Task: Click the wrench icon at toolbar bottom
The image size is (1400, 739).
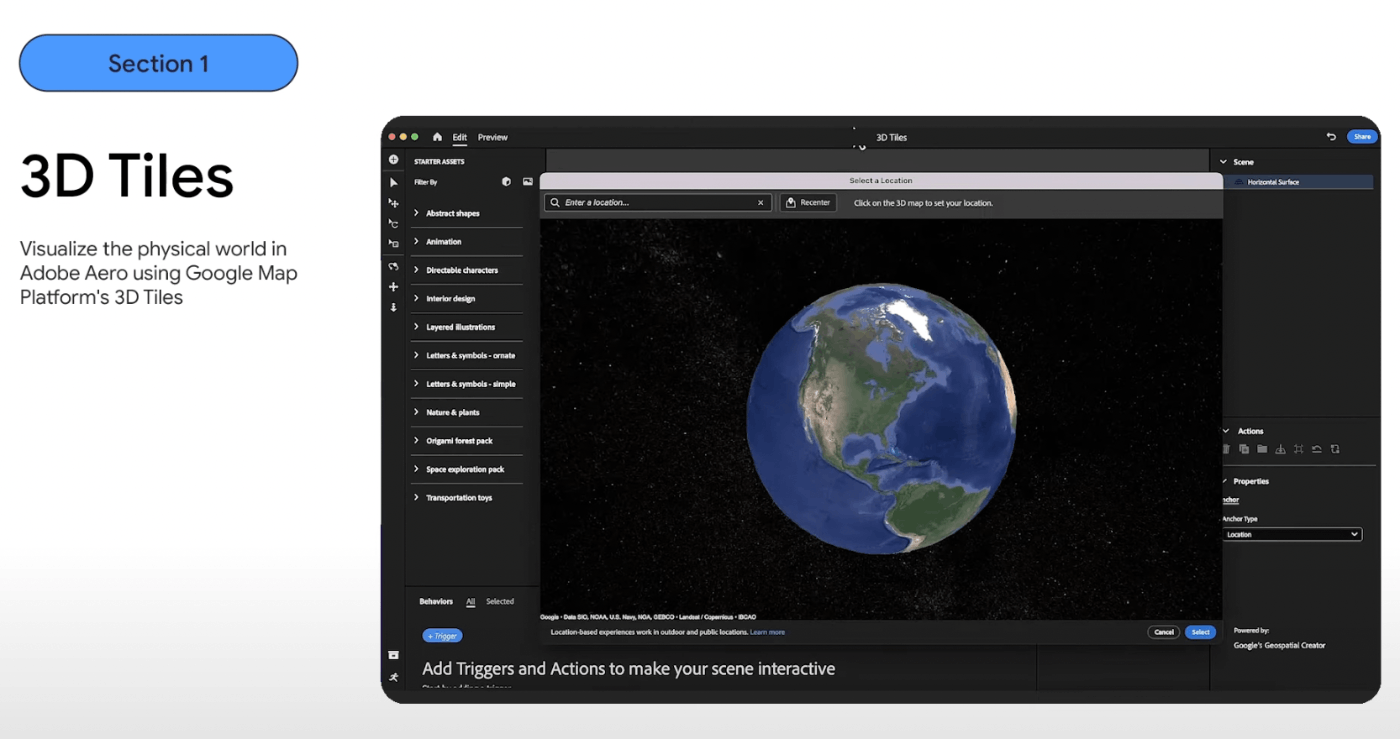Action: pos(393,677)
